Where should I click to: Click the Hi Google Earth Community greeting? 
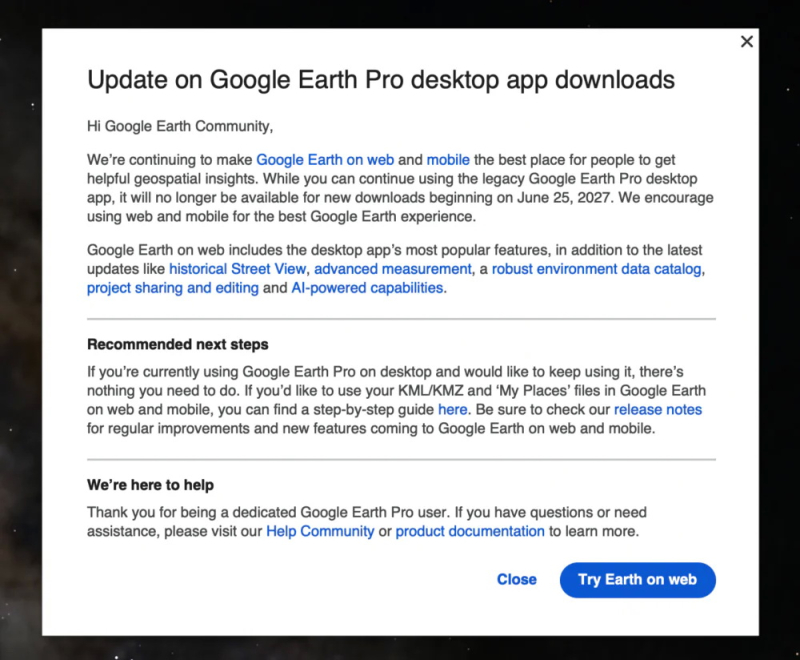tap(180, 126)
